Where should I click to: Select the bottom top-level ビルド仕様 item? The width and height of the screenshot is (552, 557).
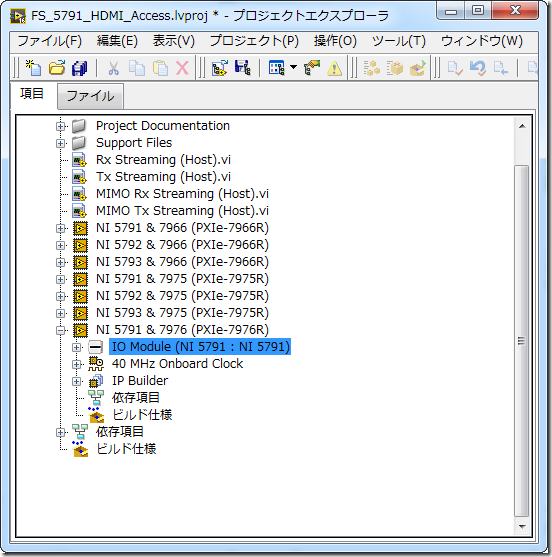(x=126, y=449)
